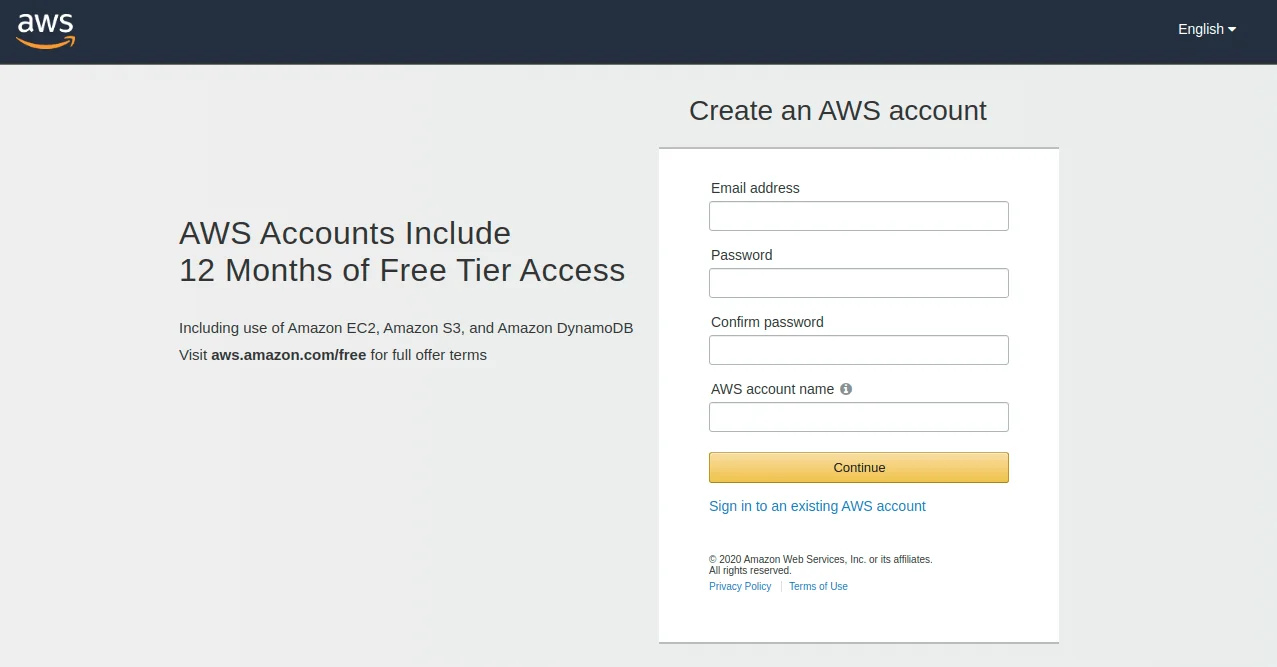Click into the Password input box
1277x667 pixels.
coord(858,283)
